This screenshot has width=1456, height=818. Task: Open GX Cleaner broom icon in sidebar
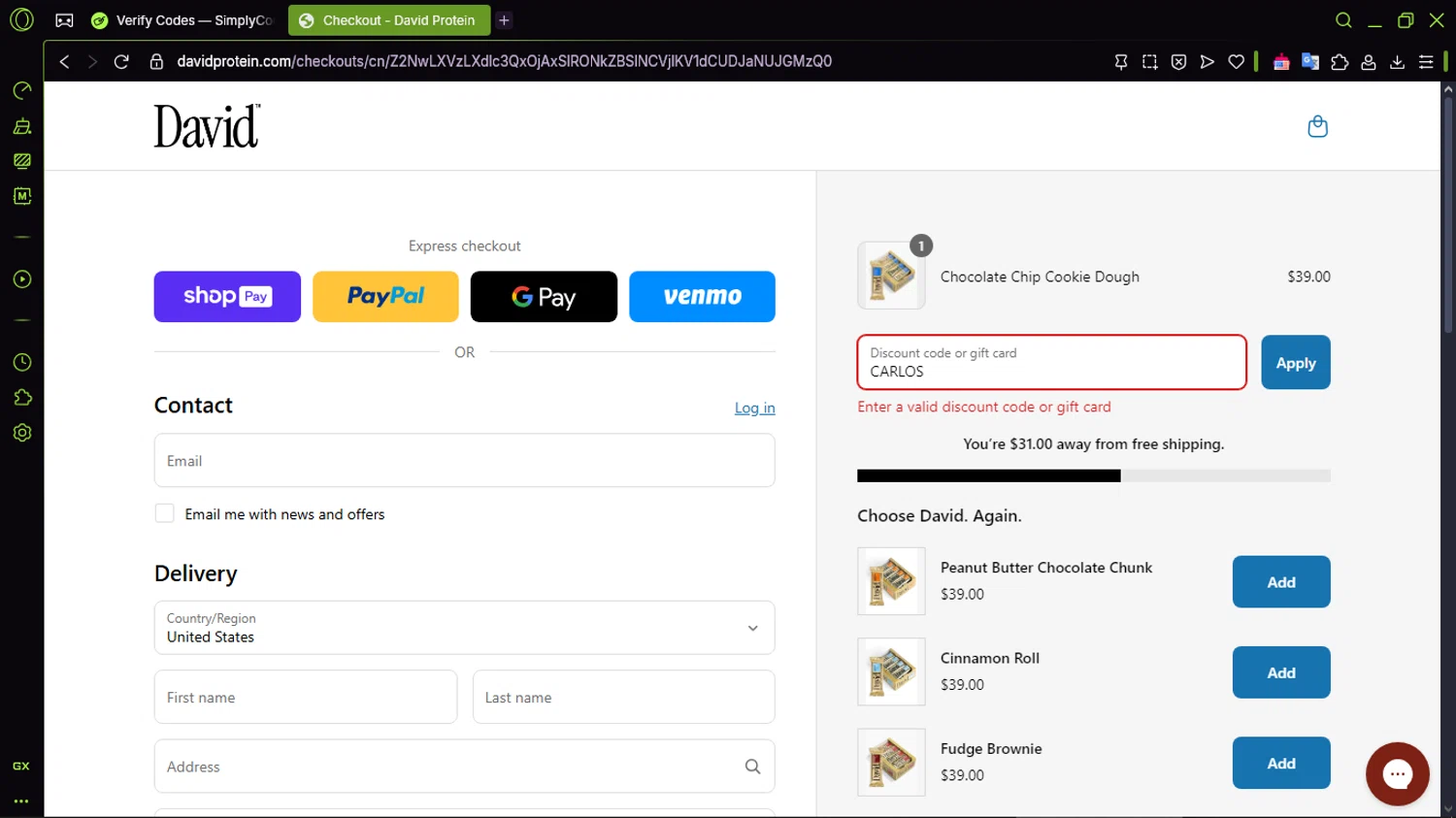tap(21, 126)
